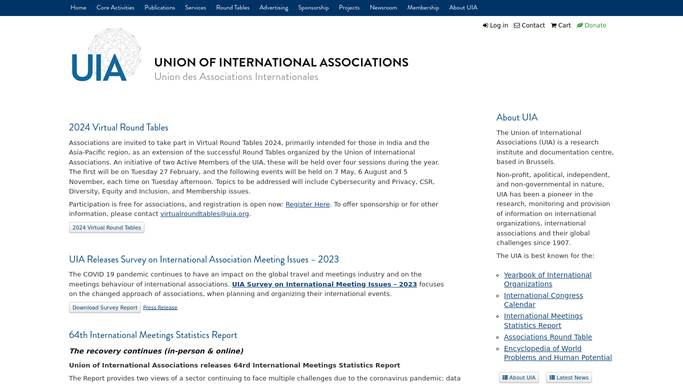Open the Core Activities menu
Viewport: 683px width, 384px height.
point(115,8)
